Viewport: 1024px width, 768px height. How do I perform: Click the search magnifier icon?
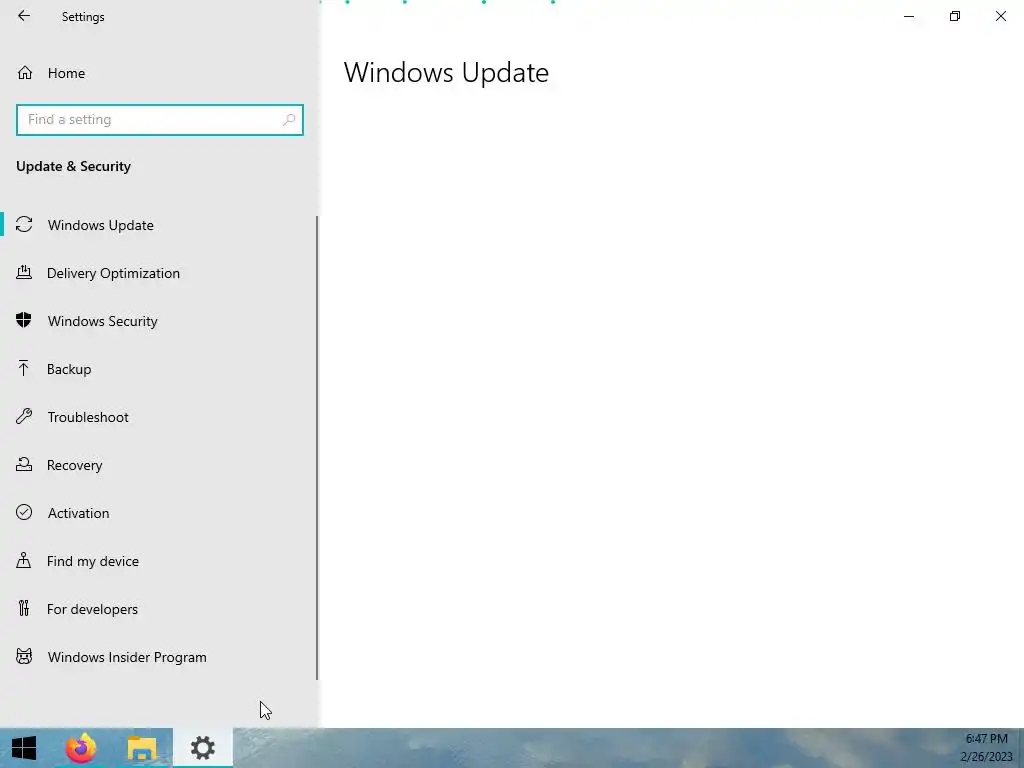[289, 120]
